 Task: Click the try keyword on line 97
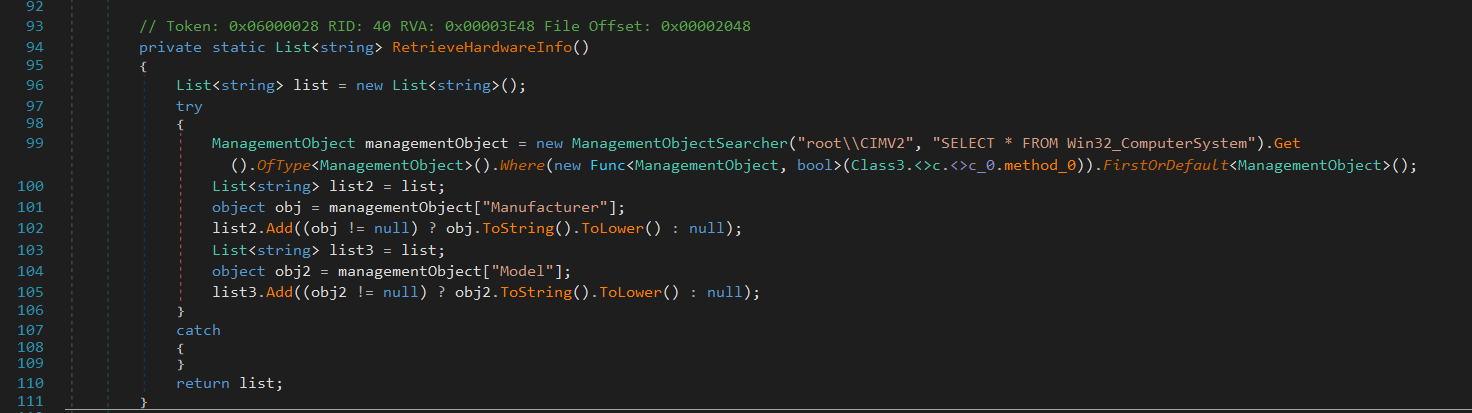pyautogui.click(x=189, y=105)
